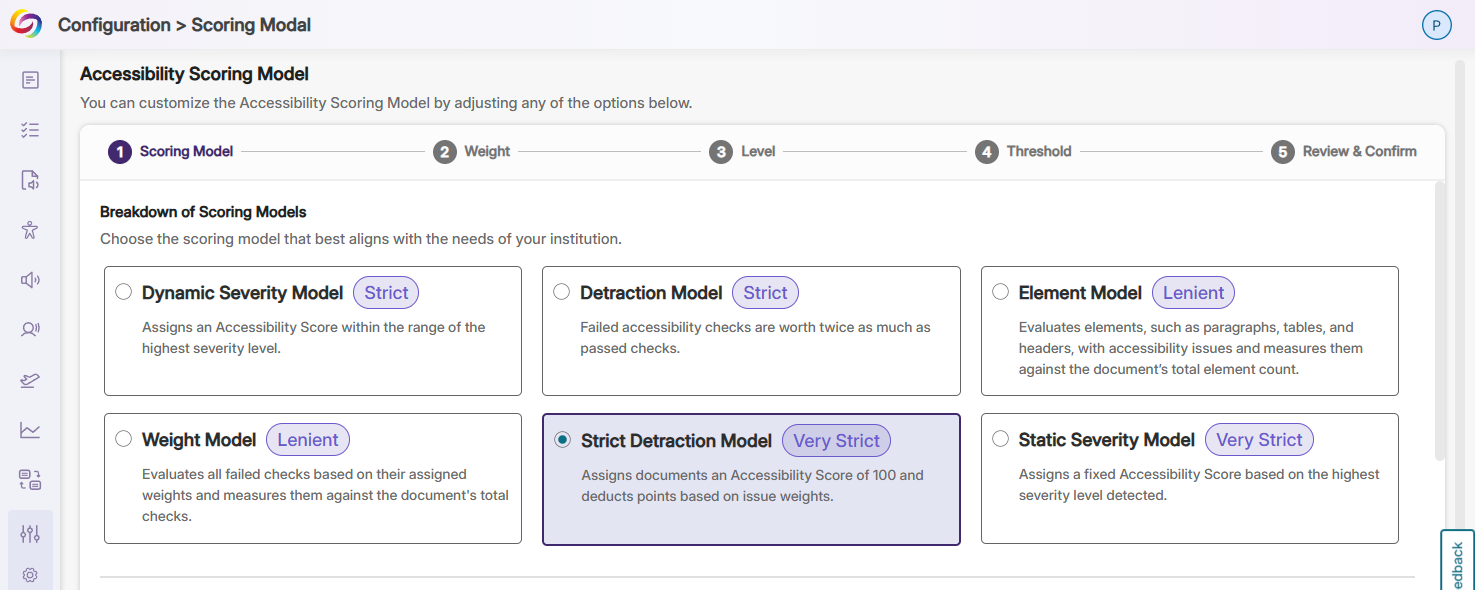Viewport: 1475px width, 590px height.
Task: Click the Breakdown of Scoring Models heading
Action: (x=203, y=212)
